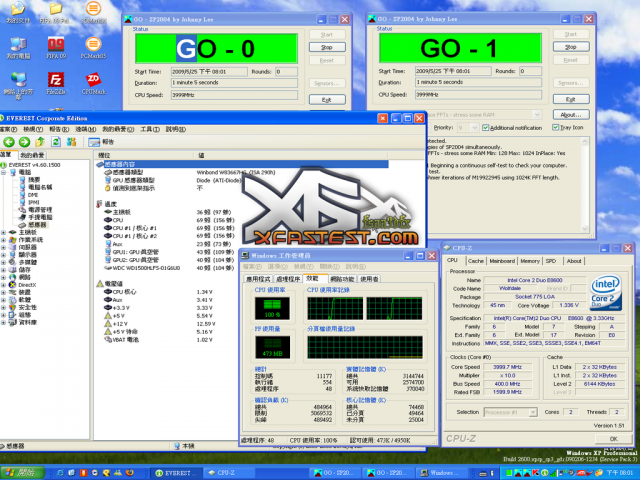
Task: Click Duration field in GO - 0 window
Action: coord(234,83)
